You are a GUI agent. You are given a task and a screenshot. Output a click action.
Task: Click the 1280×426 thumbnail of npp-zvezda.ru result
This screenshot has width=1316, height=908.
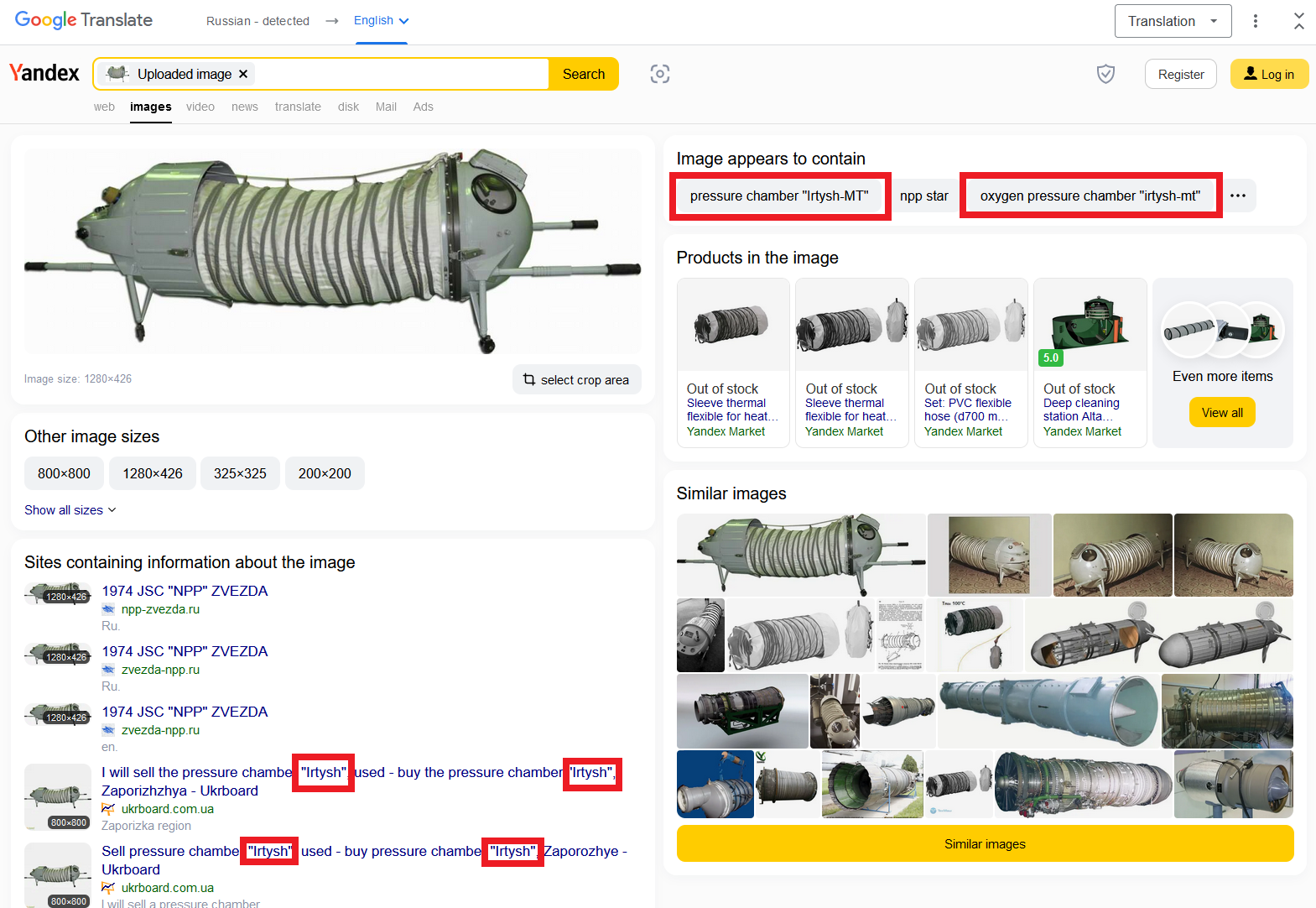[x=58, y=593]
